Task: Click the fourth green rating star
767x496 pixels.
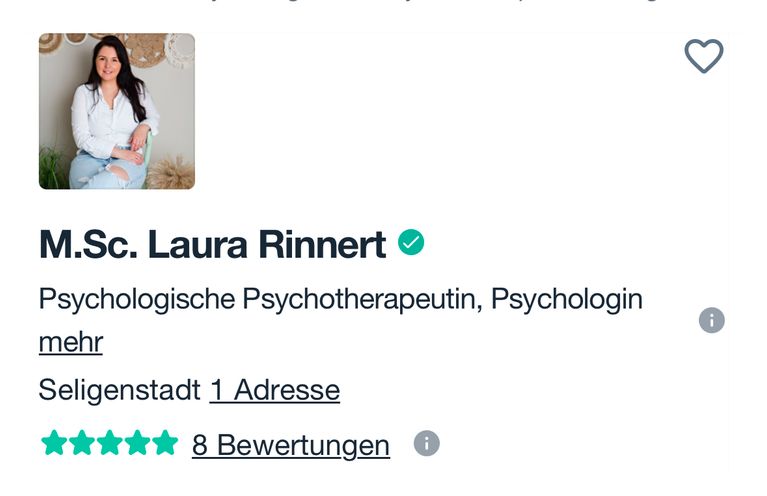Action: click(137, 443)
